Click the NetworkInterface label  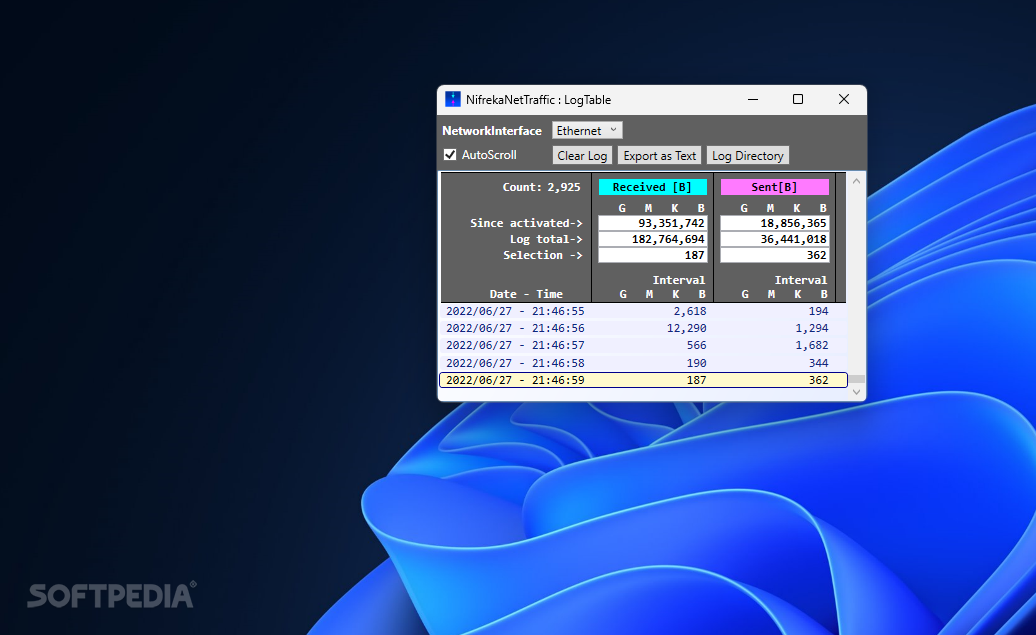tap(492, 131)
